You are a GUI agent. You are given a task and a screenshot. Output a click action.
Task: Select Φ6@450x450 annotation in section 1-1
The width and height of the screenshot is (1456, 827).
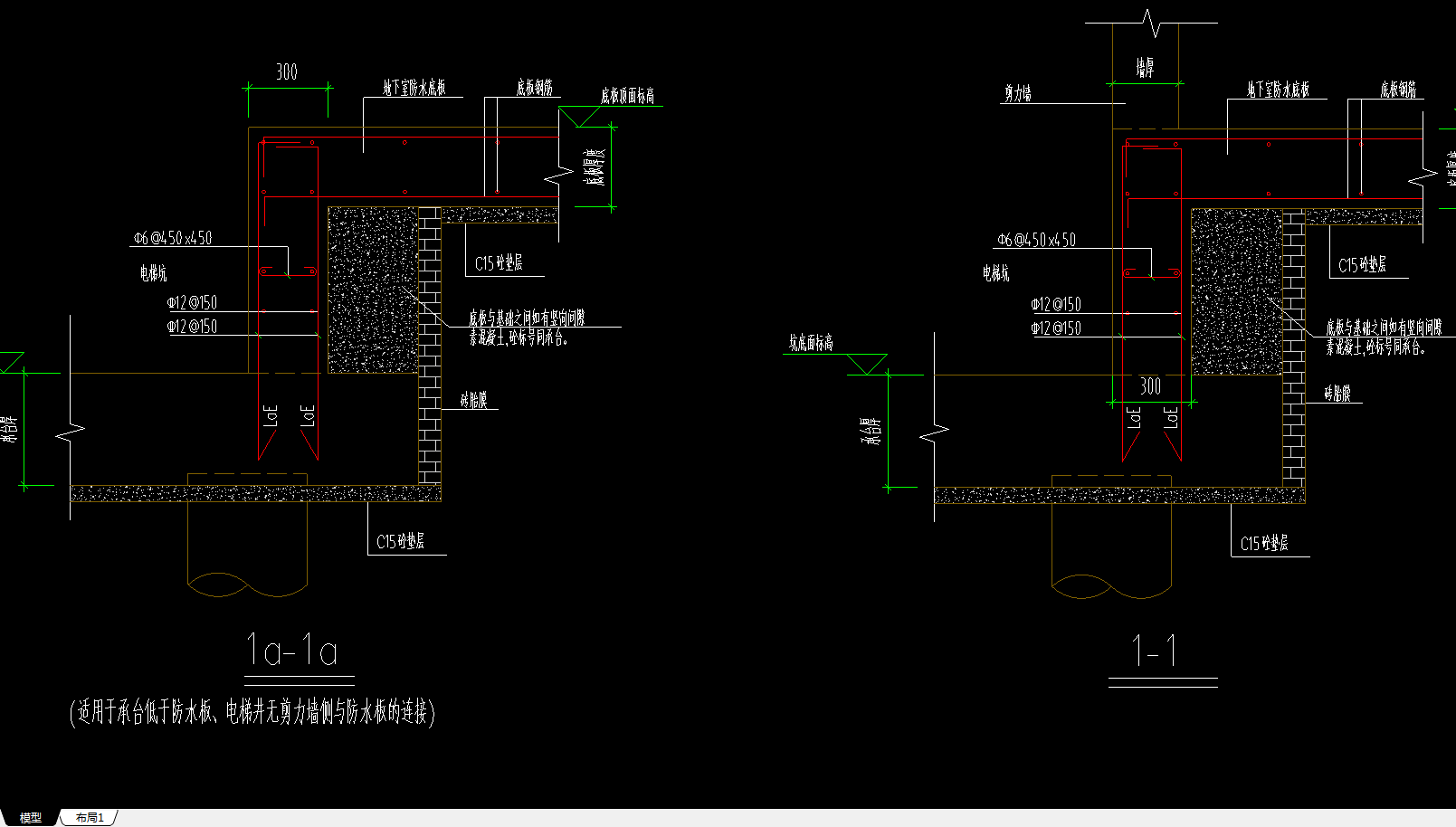click(x=1037, y=240)
